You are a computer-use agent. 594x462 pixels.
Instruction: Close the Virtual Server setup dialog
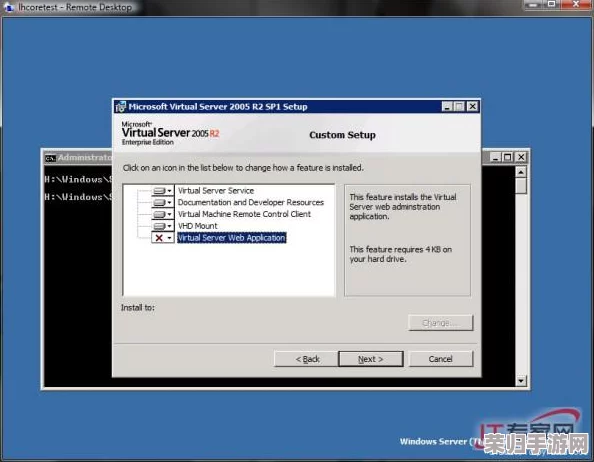click(472, 107)
